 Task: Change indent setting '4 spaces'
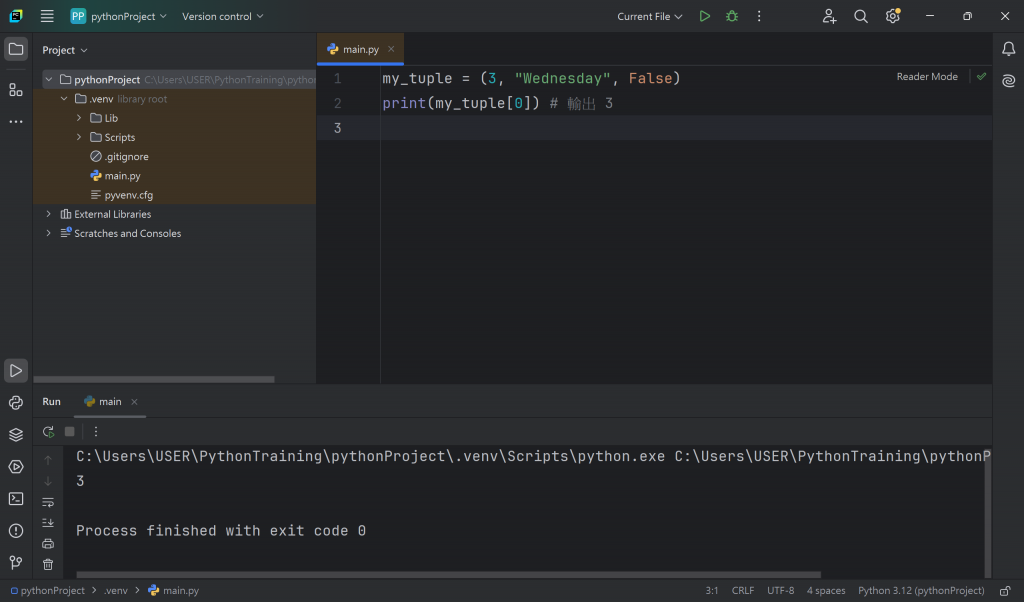point(825,591)
